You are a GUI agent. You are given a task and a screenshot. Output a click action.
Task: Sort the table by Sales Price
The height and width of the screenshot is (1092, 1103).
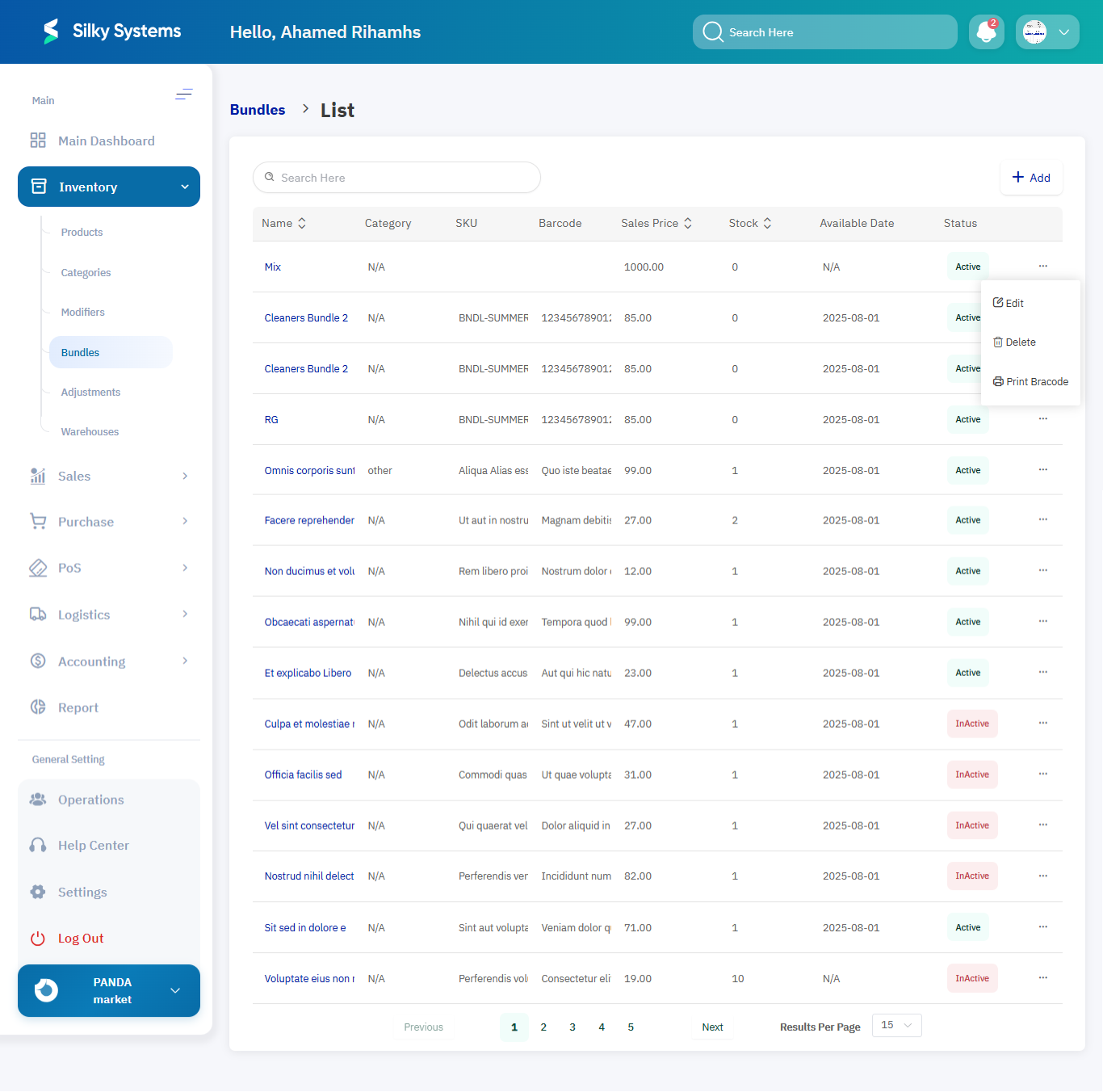[x=688, y=224]
